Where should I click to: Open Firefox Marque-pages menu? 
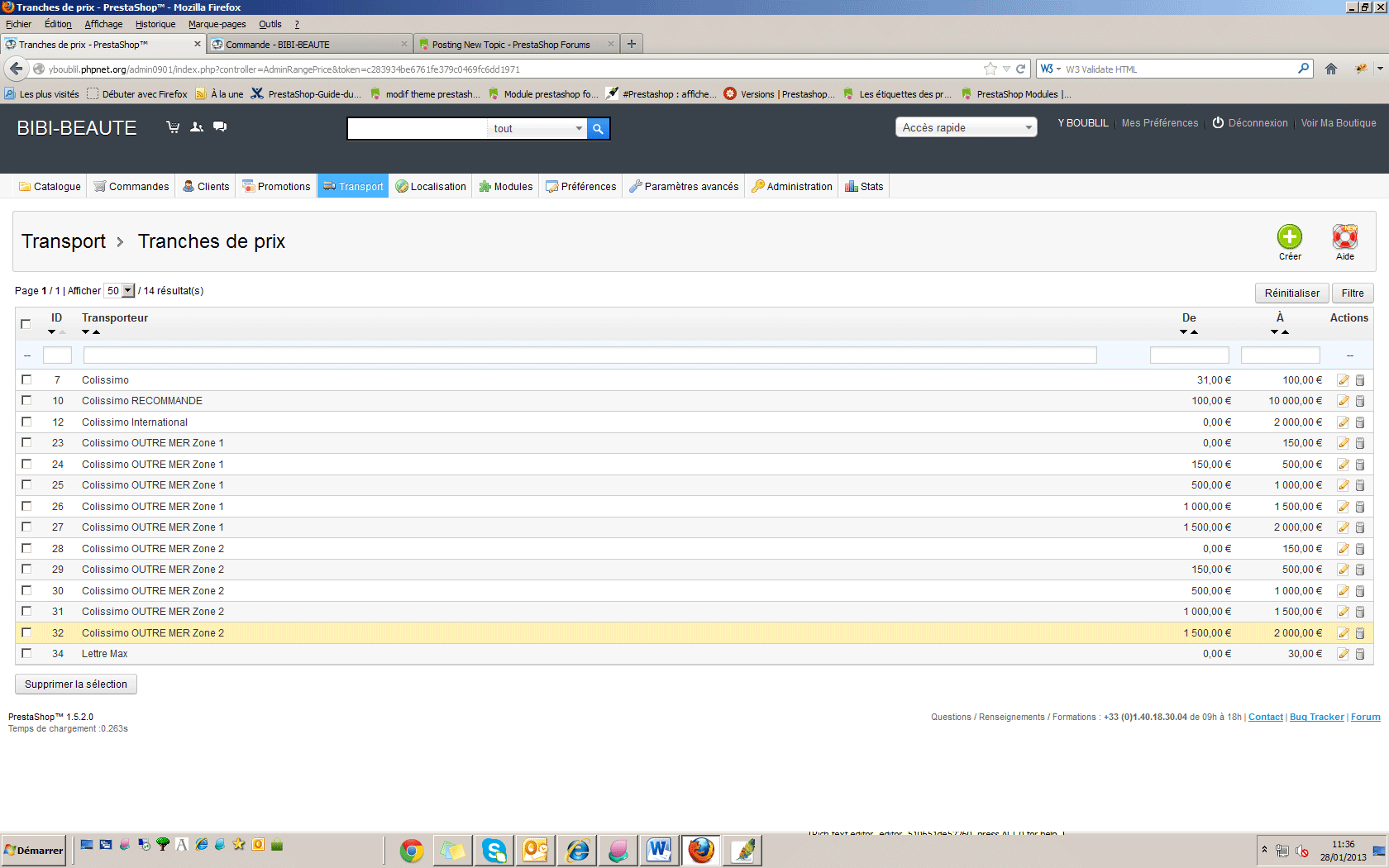tap(217, 24)
